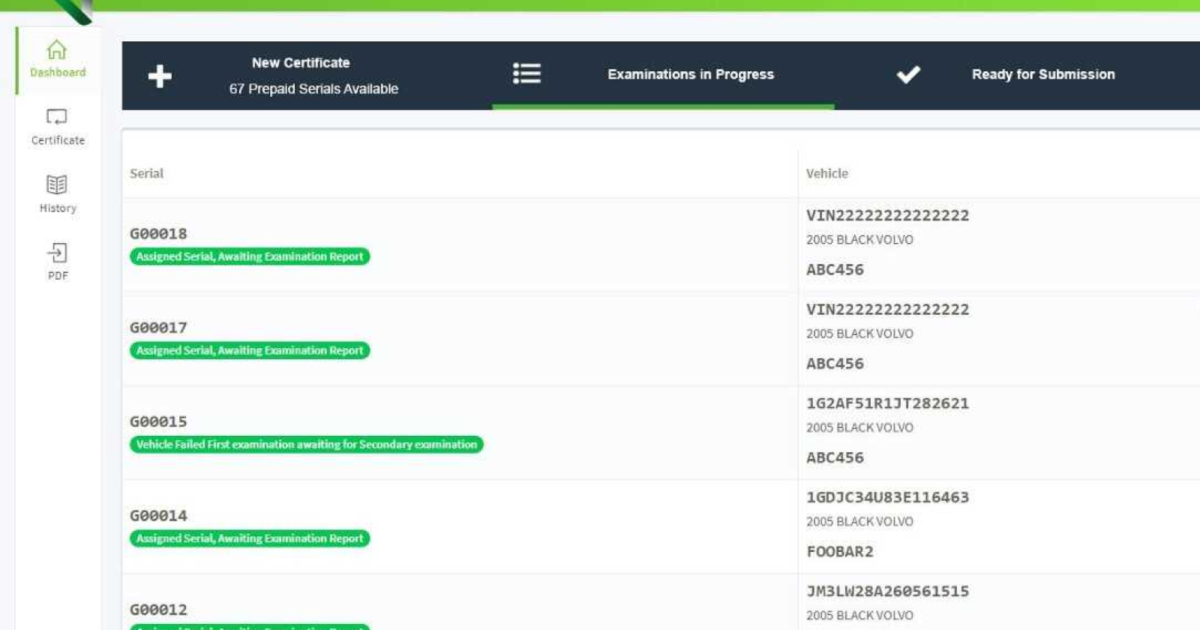Open serial G00015 entry

point(158,422)
